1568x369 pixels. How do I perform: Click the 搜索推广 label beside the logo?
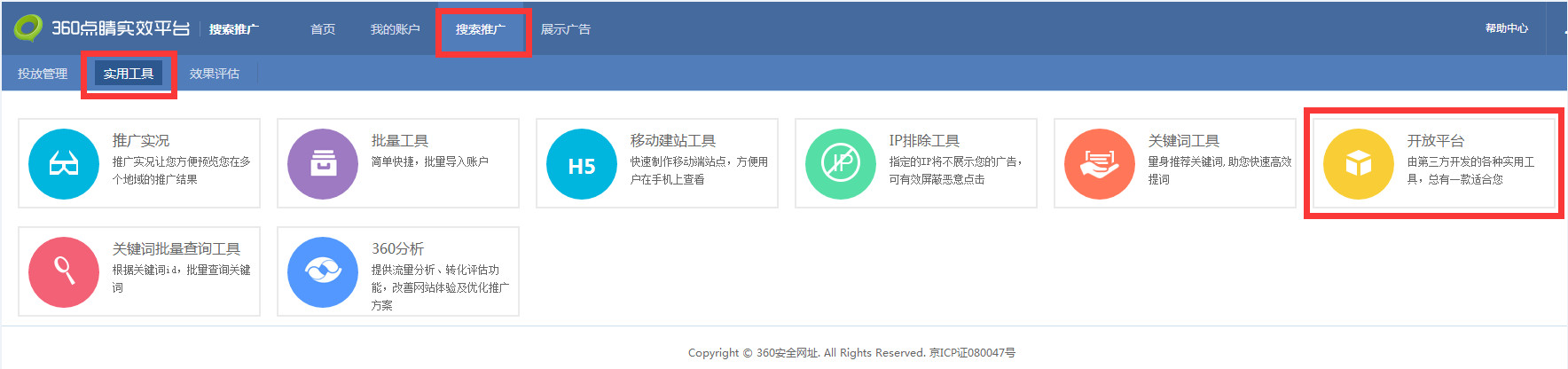tap(234, 29)
